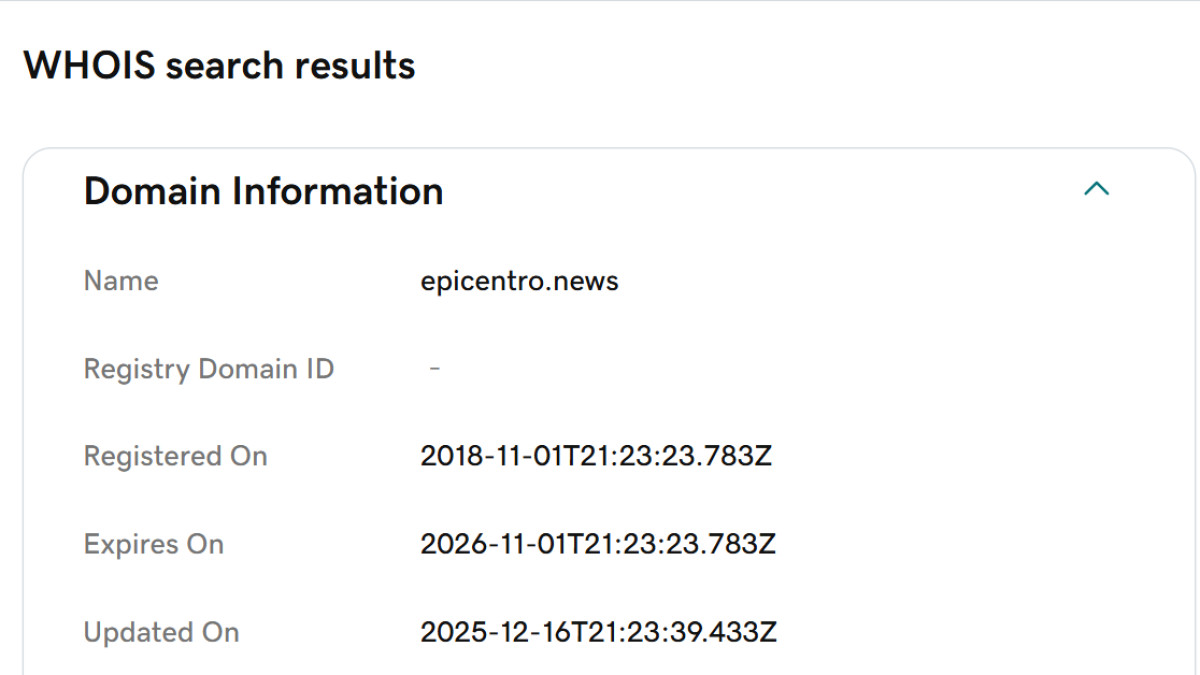Select the Expires On timestamp value
The image size is (1200, 675).
click(598, 545)
